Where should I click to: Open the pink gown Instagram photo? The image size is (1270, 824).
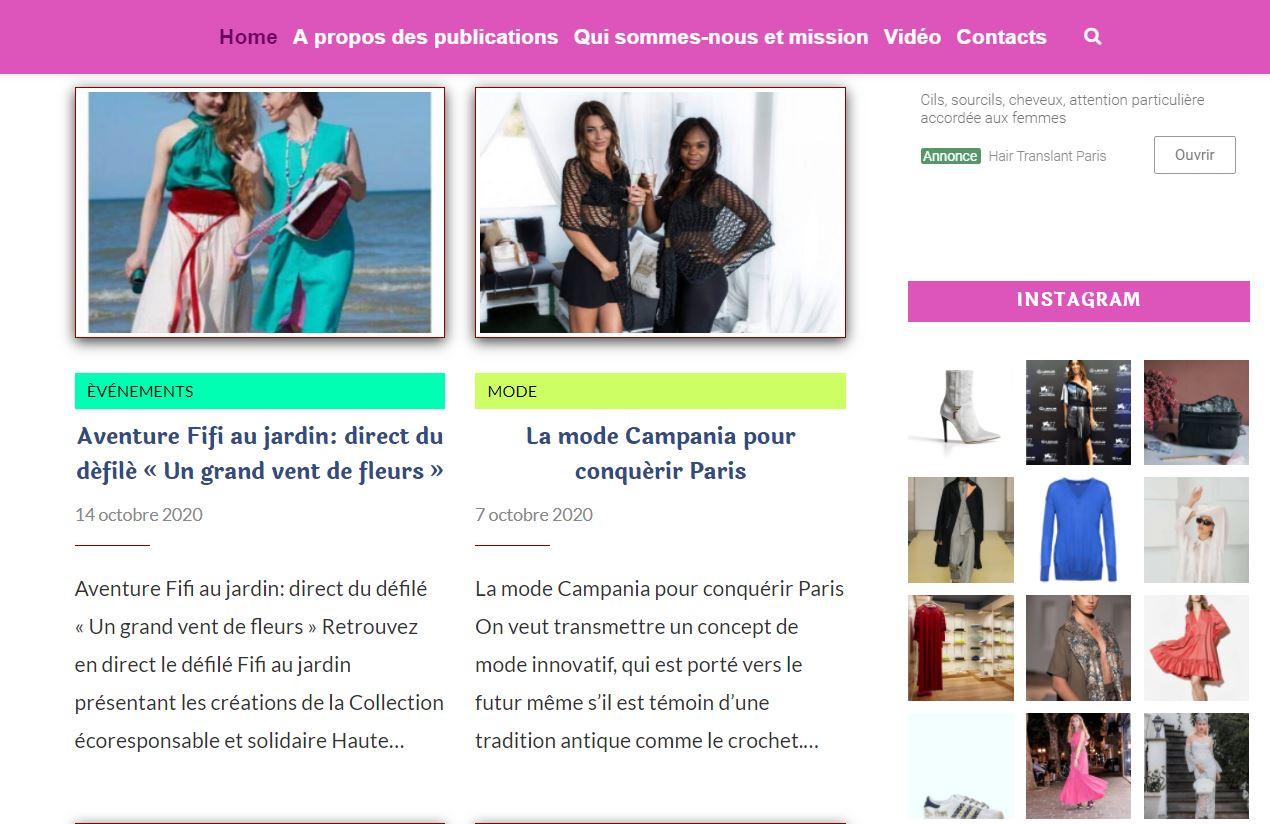[x=1078, y=766]
